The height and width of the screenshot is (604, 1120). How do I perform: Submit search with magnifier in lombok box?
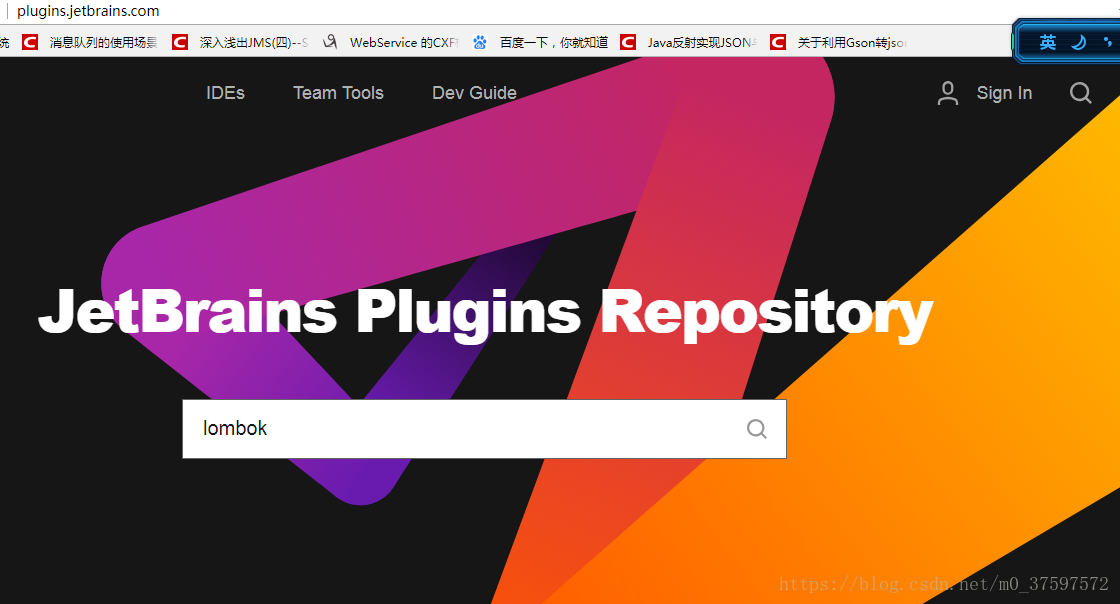tap(756, 428)
